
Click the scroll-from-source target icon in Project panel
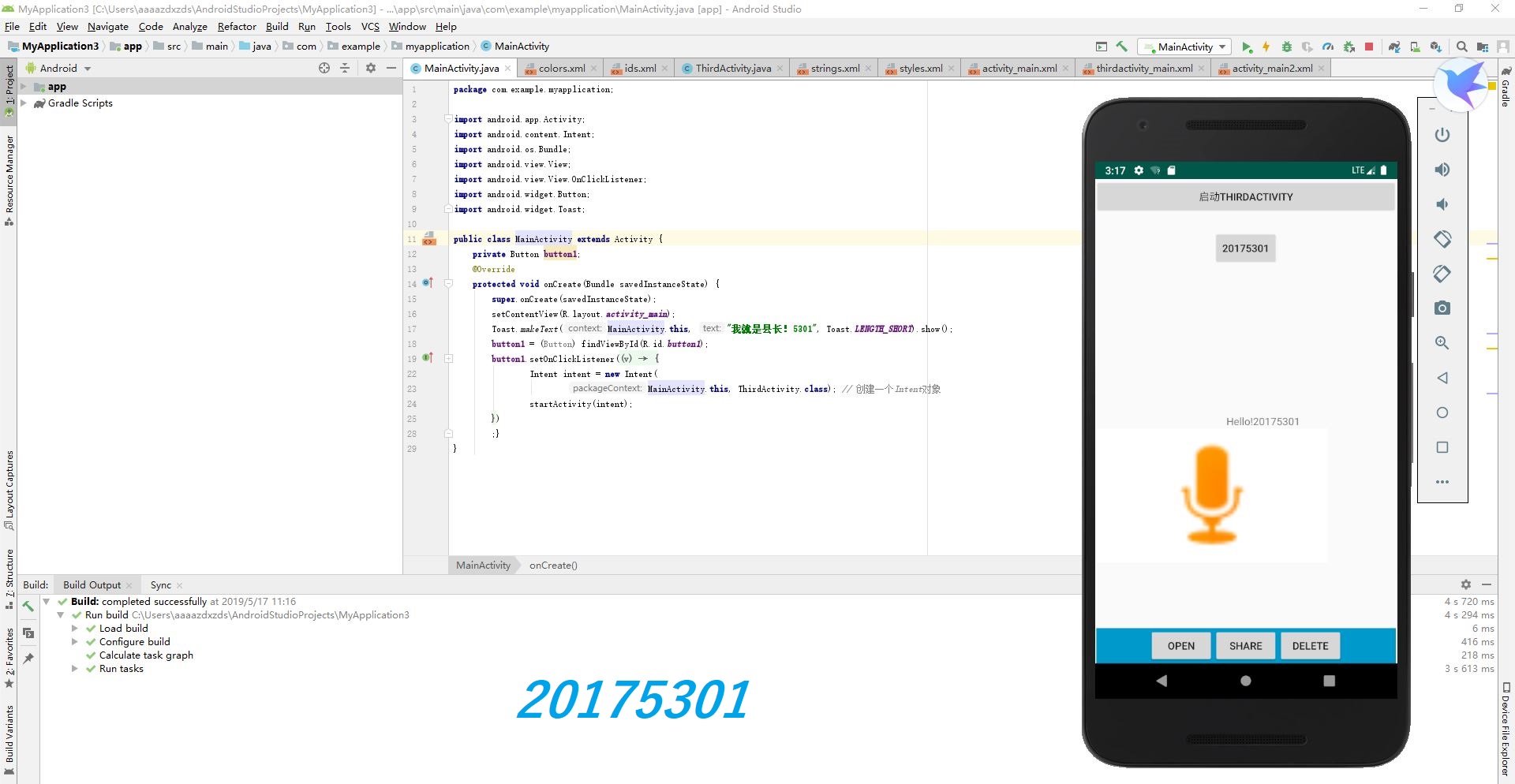pyautogui.click(x=324, y=69)
